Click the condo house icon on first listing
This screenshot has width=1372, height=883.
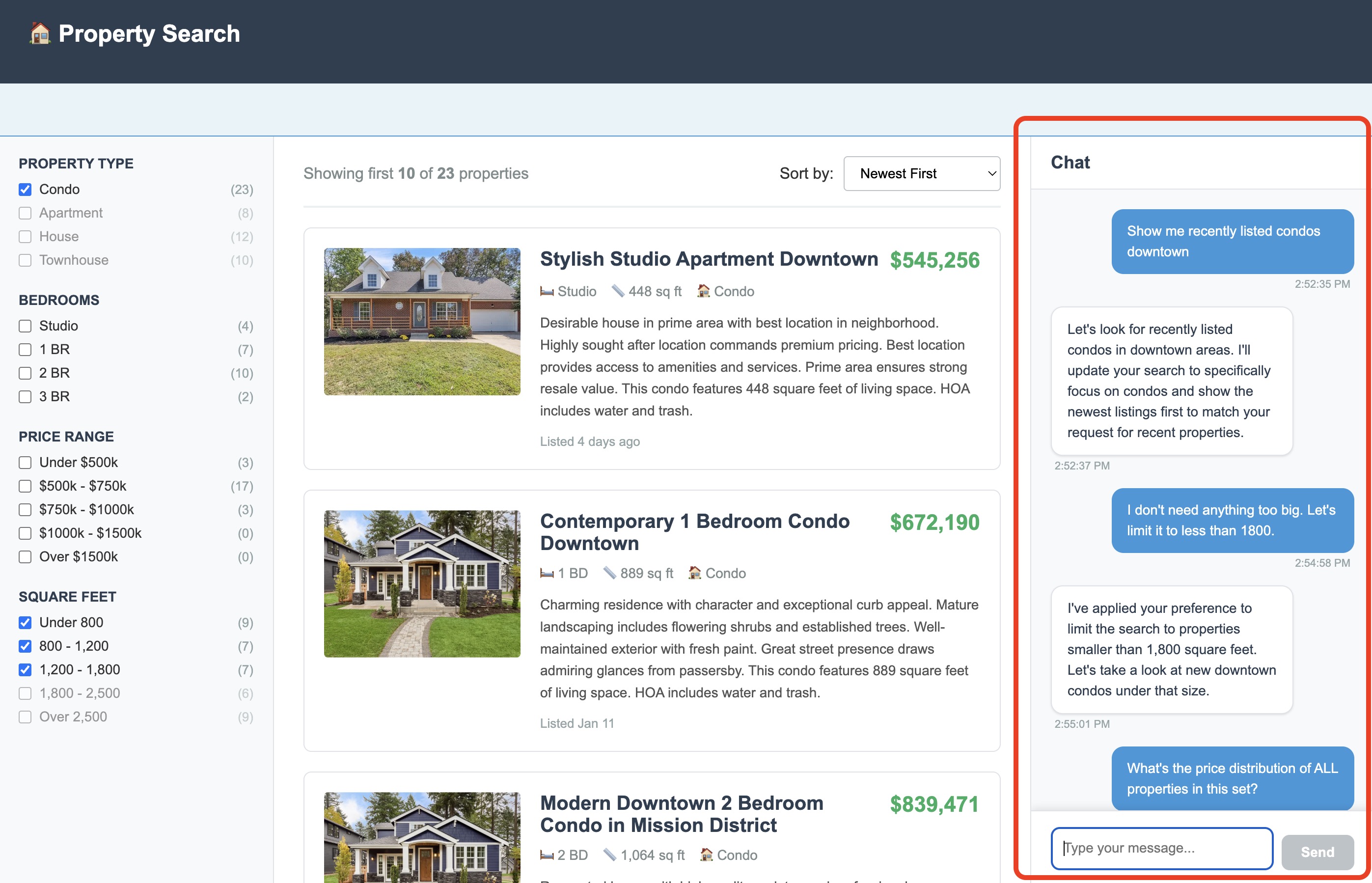703,291
